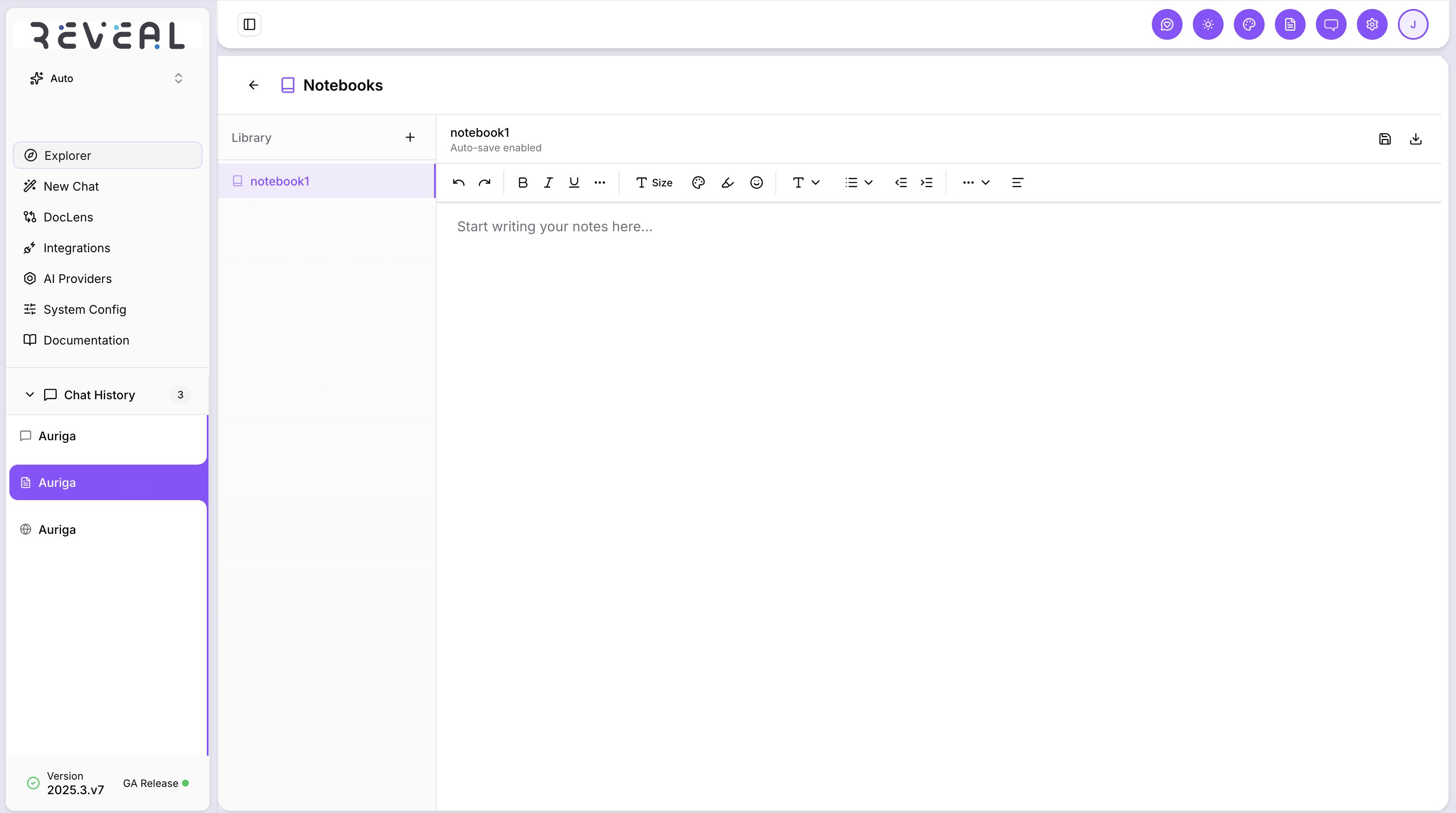Open System Config
This screenshot has width=1456, height=813.
pos(107,309)
